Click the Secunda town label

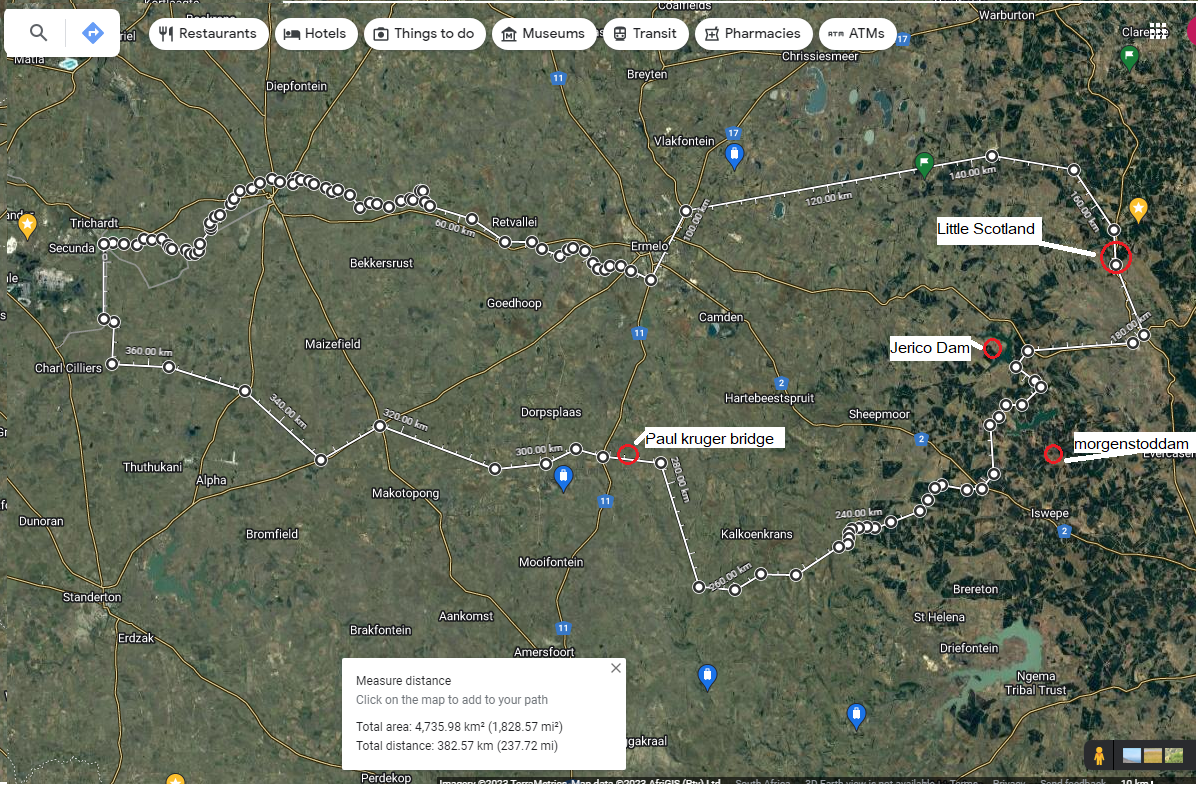[x=72, y=248]
